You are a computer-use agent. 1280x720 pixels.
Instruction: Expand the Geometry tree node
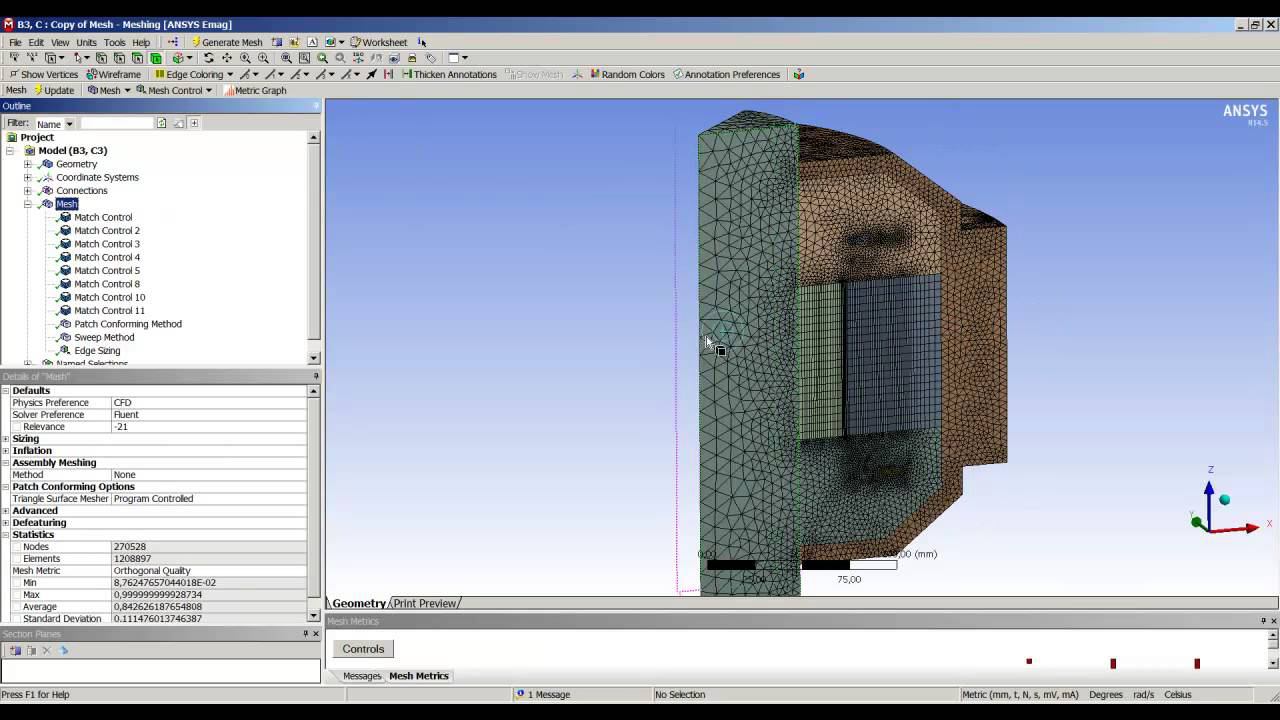28,164
